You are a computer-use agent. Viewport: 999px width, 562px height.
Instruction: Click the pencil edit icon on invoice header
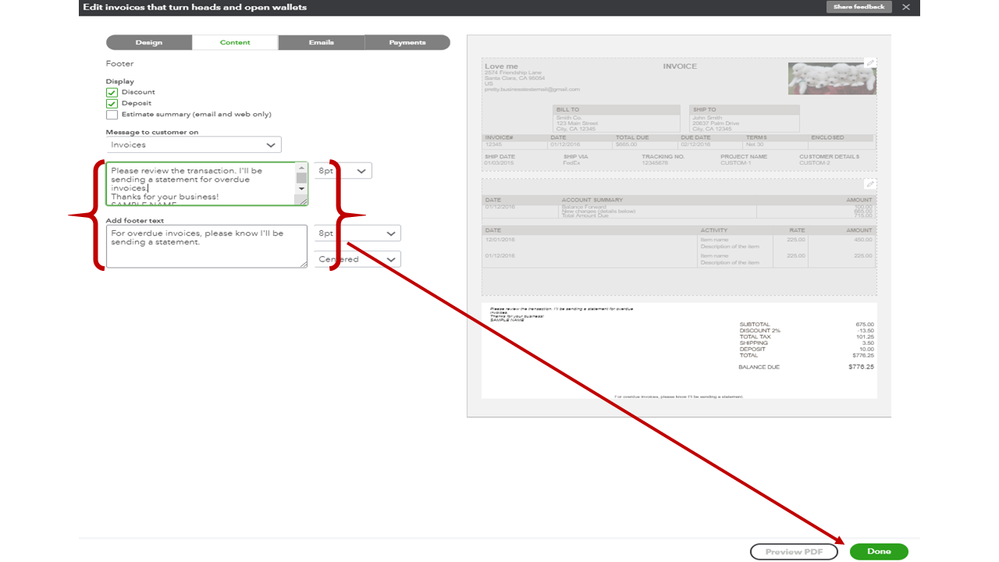pyautogui.click(x=870, y=62)
